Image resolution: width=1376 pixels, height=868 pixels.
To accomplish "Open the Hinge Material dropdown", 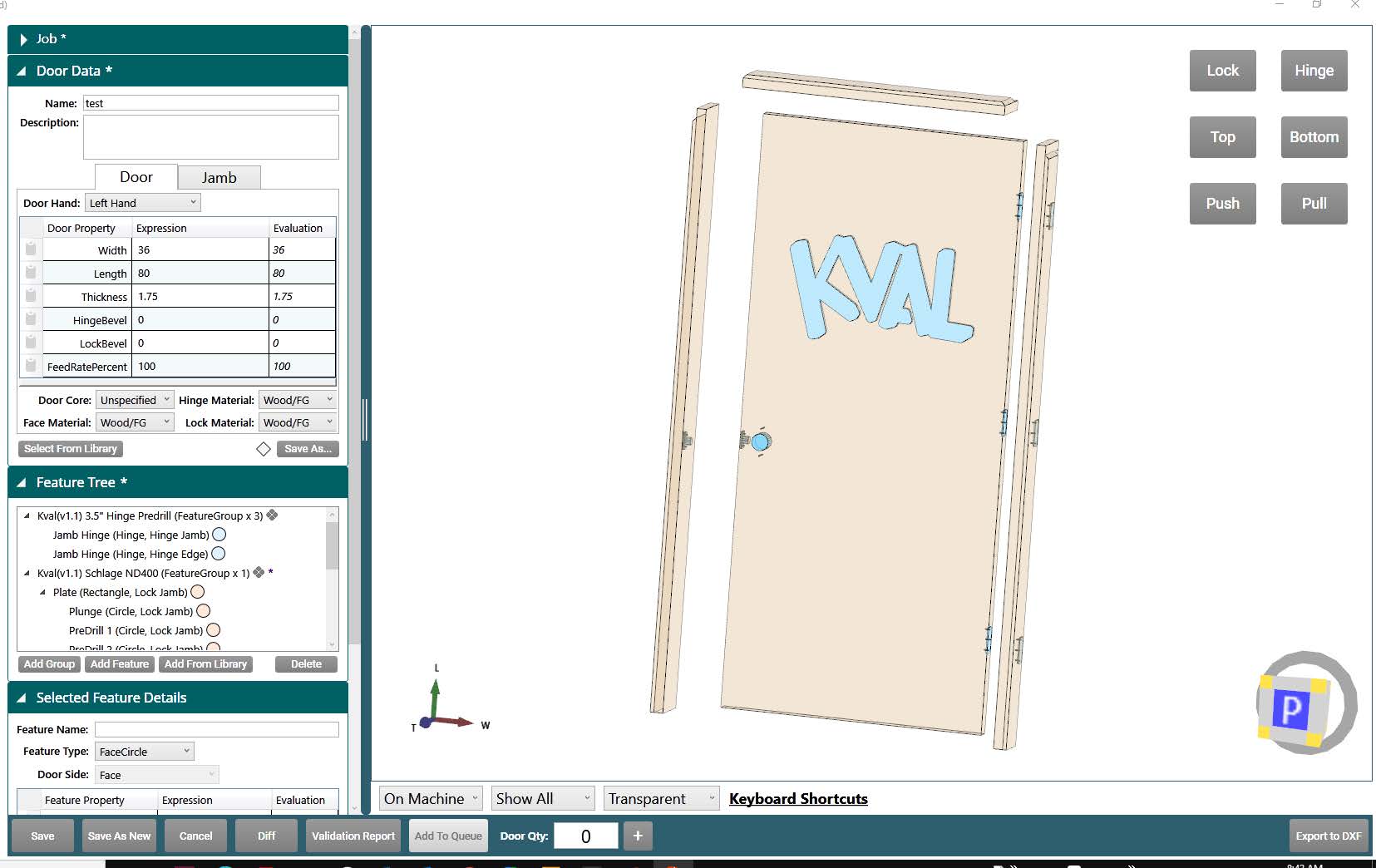I will click(x=298, y=400).
